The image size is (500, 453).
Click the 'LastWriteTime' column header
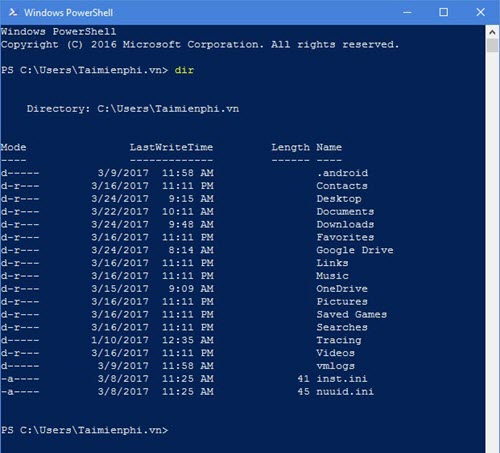(171, 147)
